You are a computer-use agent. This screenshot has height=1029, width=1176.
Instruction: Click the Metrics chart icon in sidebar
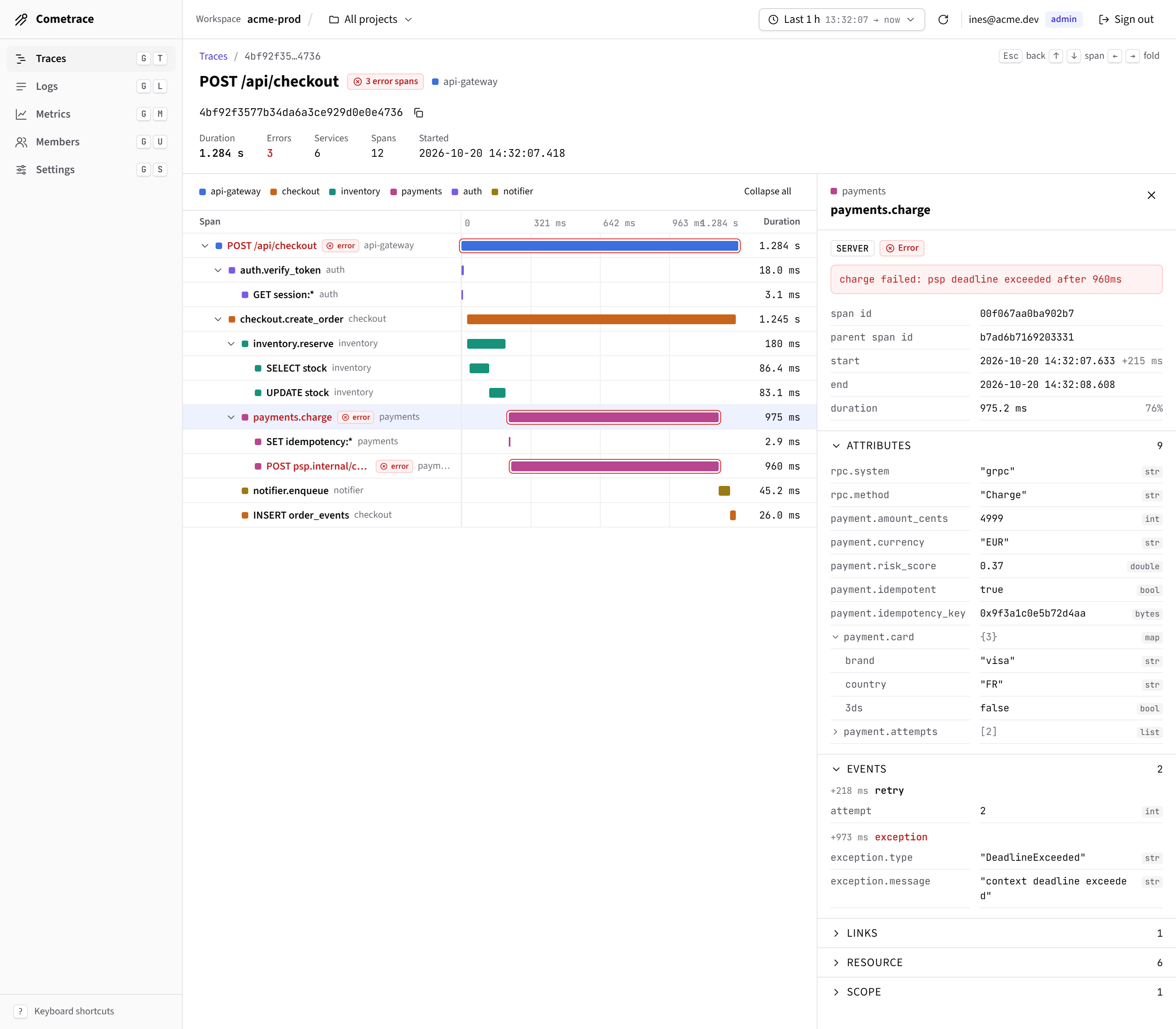click(x=21, y=114)
